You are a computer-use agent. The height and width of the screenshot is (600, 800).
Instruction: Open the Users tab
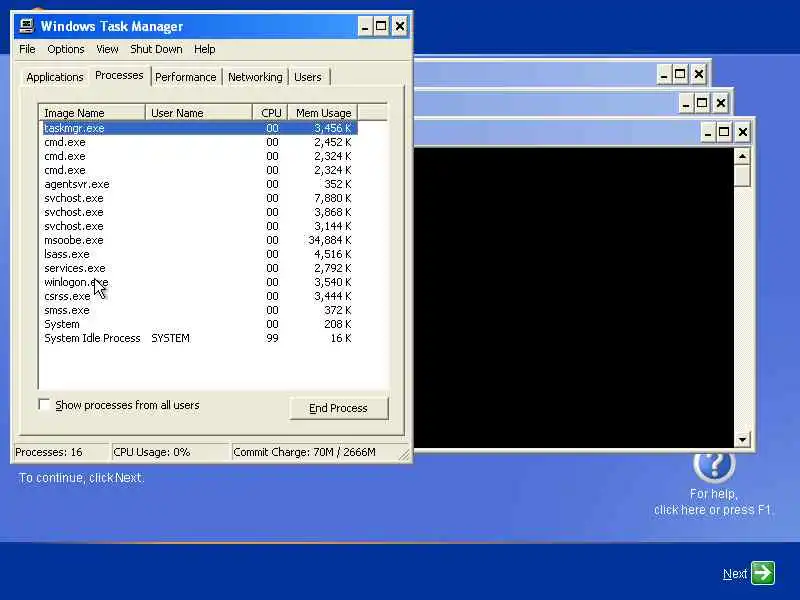(308, 77)
